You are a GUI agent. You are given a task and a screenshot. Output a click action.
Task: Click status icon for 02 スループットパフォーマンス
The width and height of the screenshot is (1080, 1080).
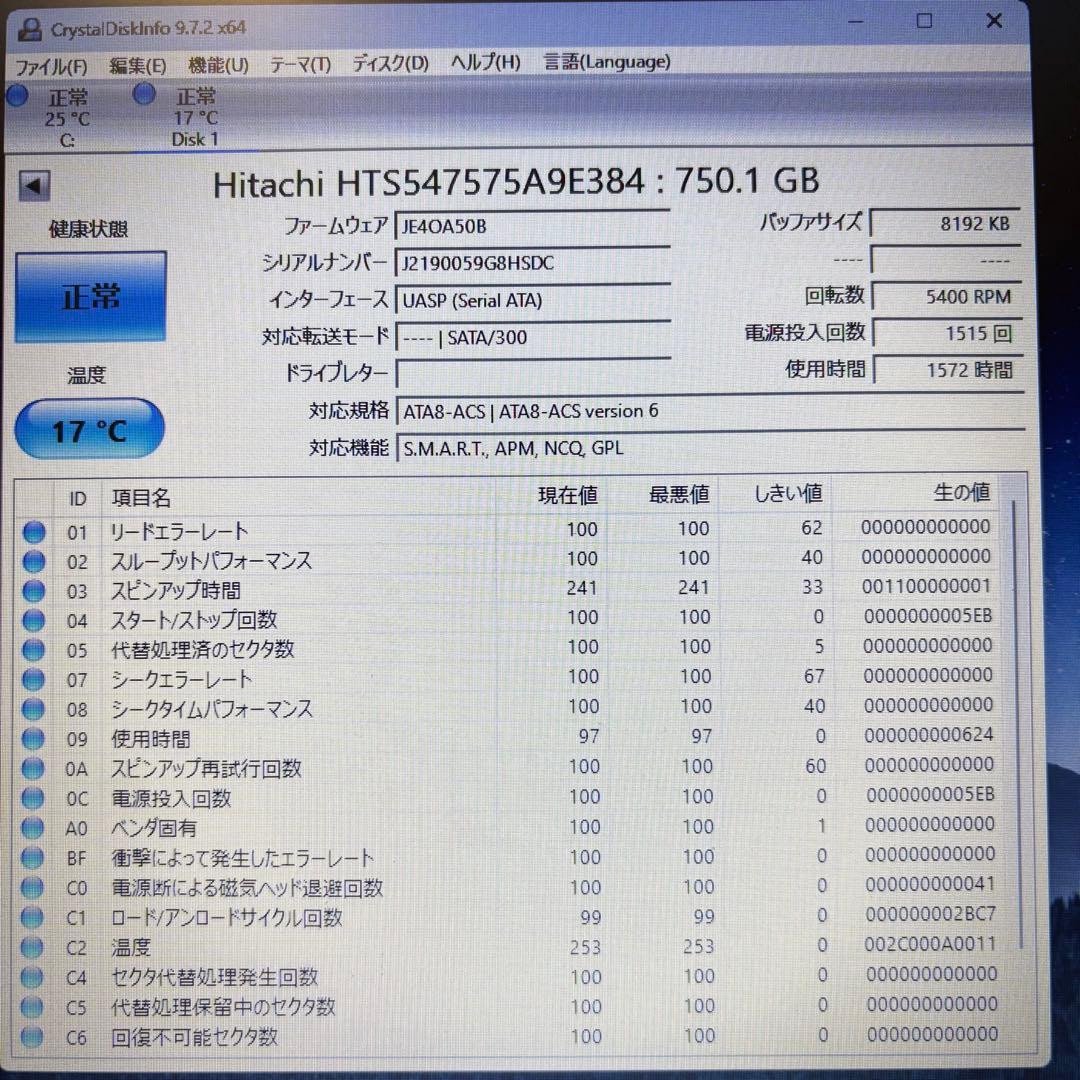click(x=34, y=561)
